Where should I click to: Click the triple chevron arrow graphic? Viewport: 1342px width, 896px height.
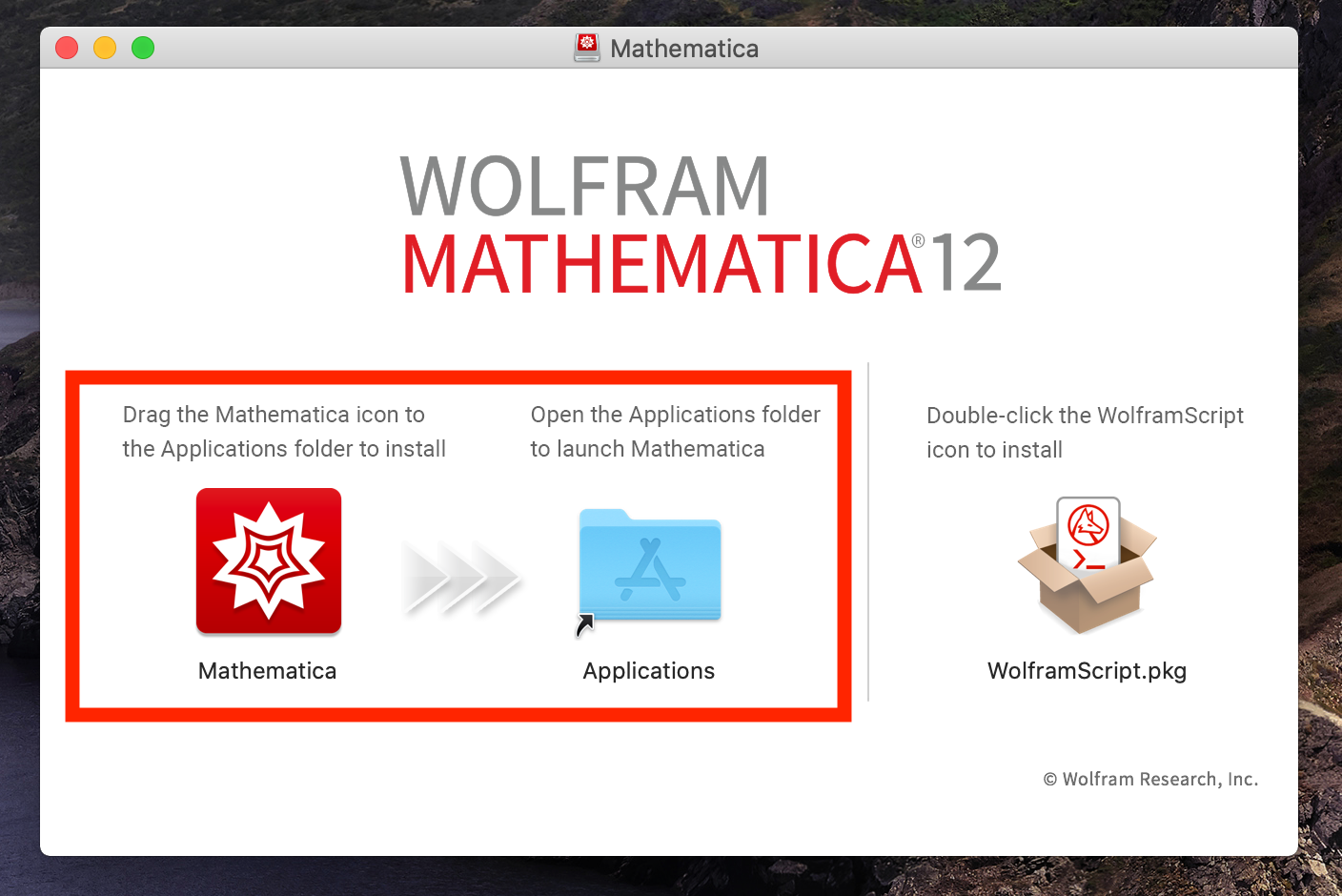[x=460, y=577]
